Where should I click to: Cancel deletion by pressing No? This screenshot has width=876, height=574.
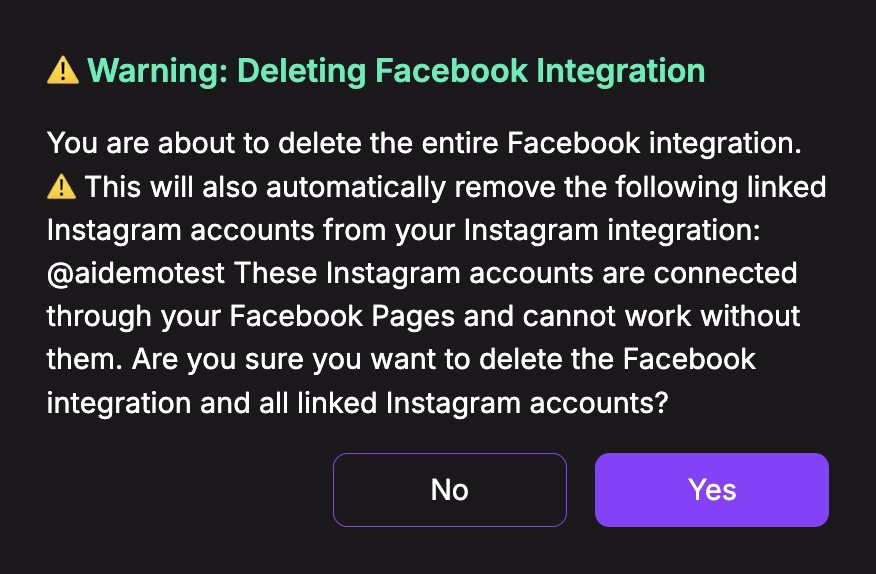click(449, 490)
